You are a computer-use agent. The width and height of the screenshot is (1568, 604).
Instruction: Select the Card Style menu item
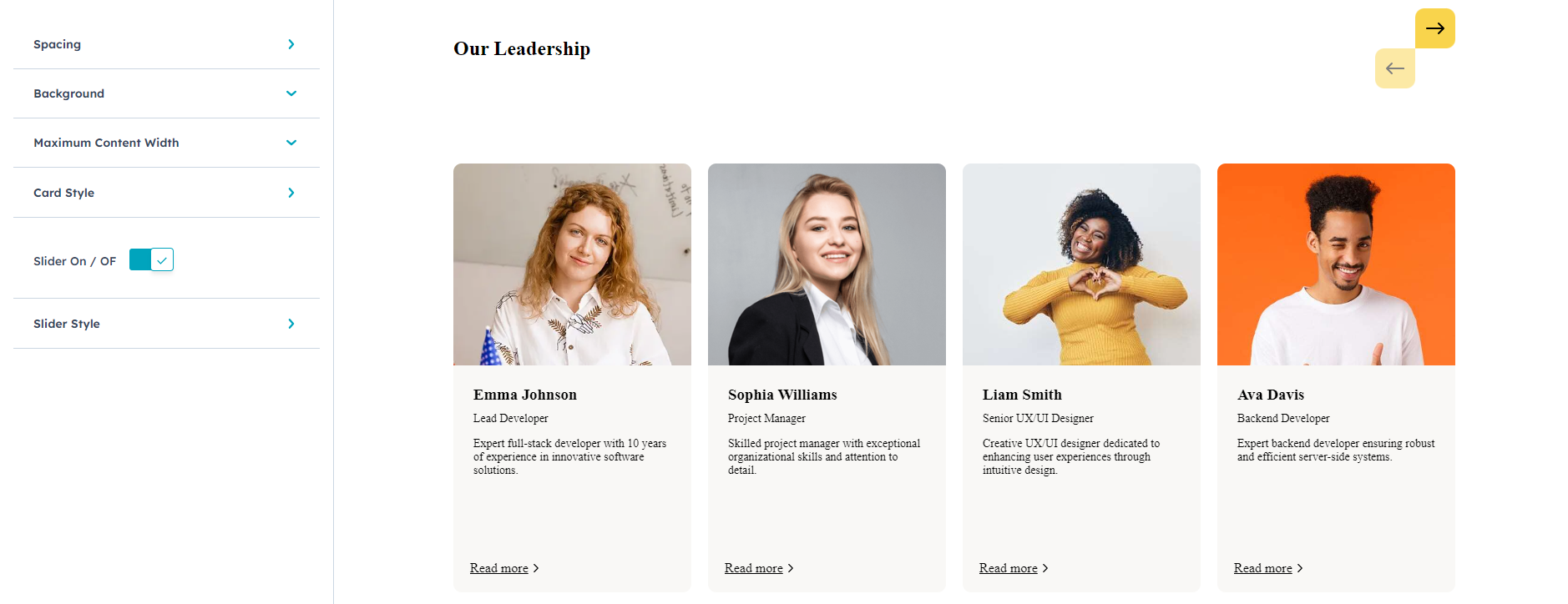(x=63, y=193)
